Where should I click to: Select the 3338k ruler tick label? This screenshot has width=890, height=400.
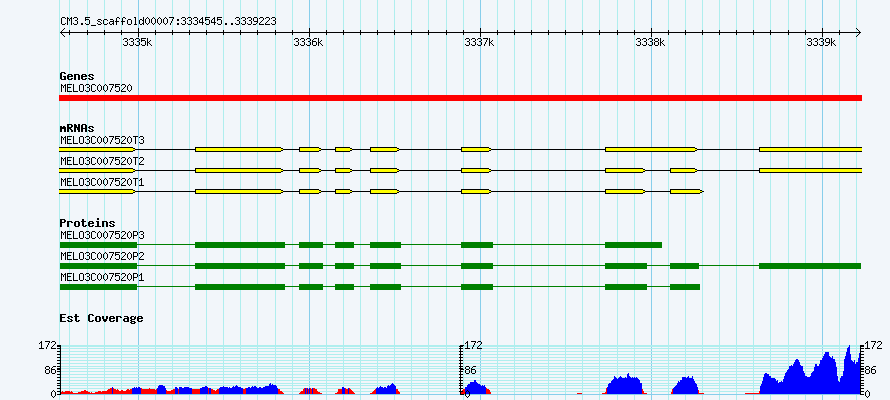click(650, 43)
